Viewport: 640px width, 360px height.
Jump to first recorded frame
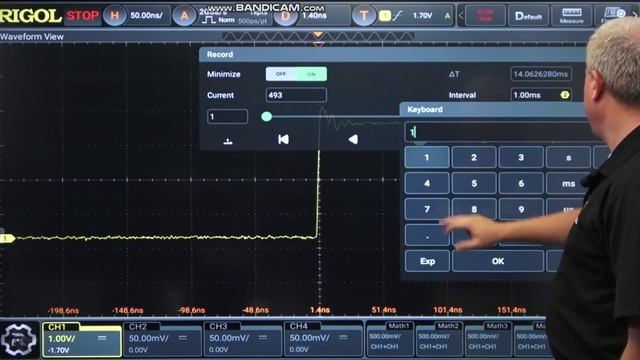pos(283,140)
